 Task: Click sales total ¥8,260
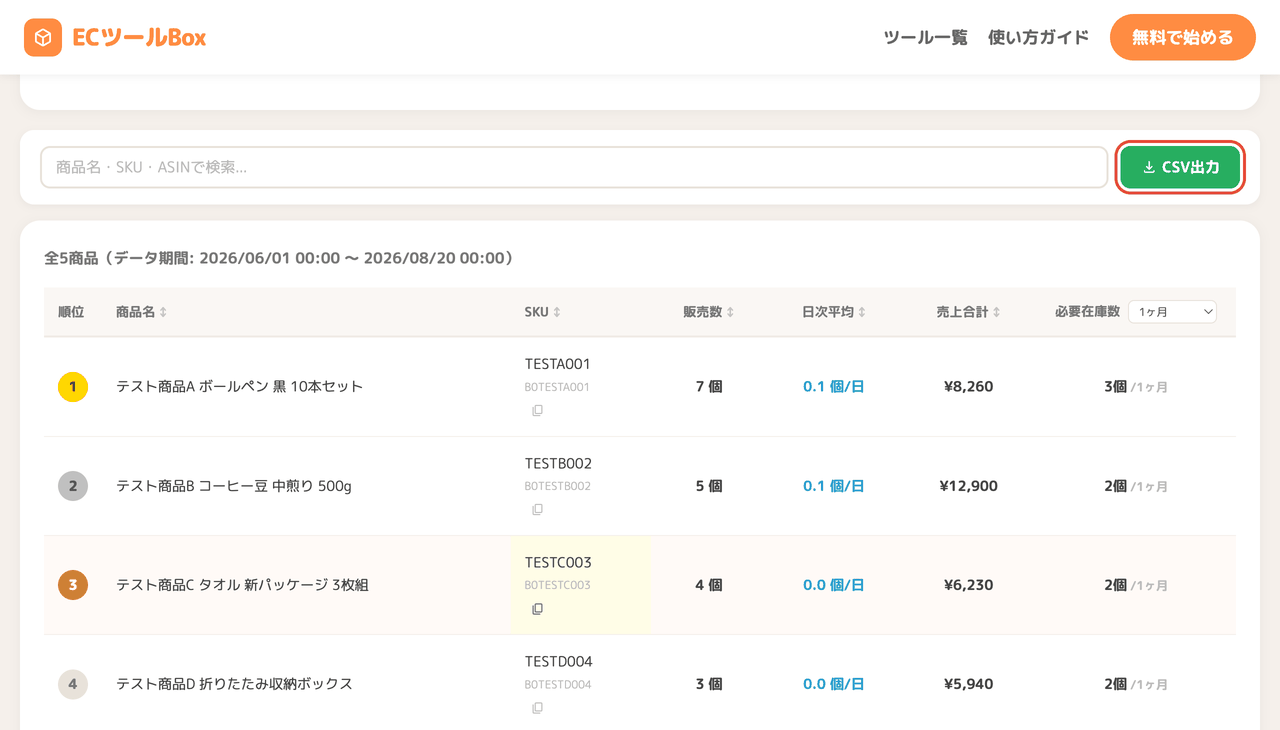pyautogui.click(x=968, y=387)
